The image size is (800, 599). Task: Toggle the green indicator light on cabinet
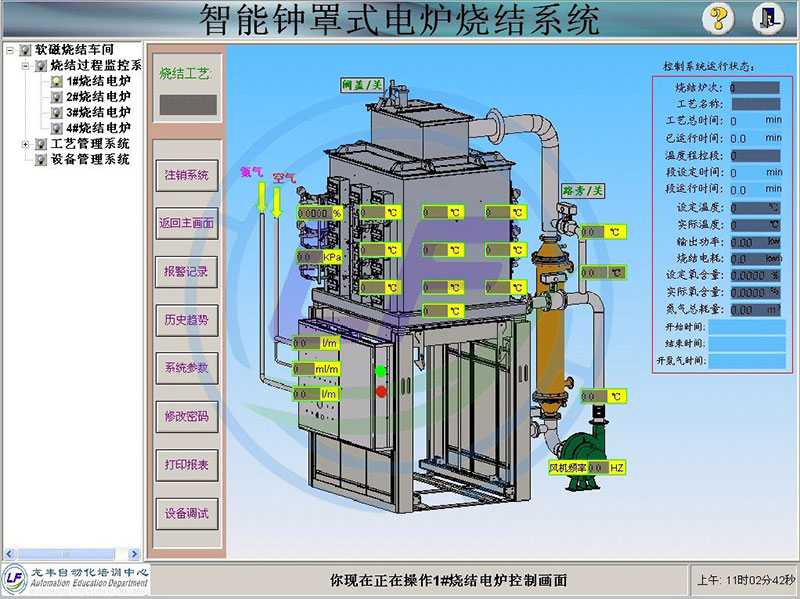coord(380,371)
